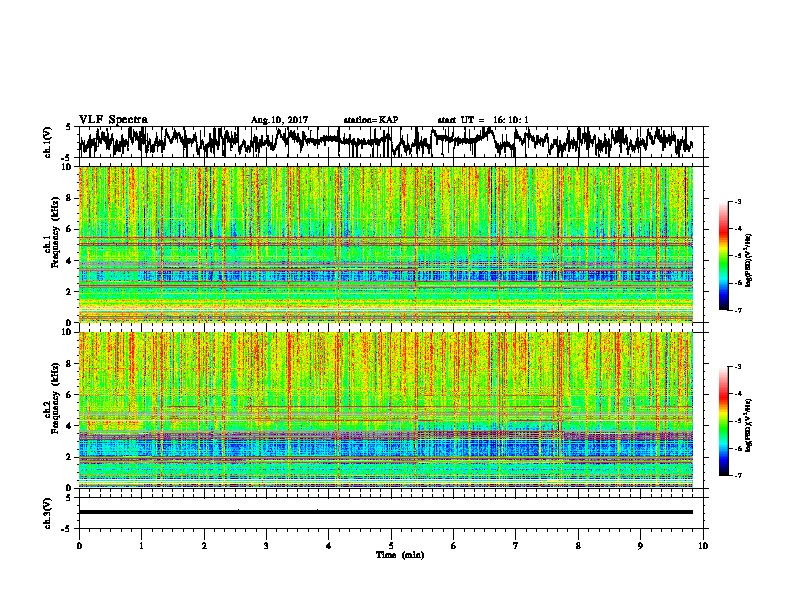The width and height of the screenshot is (792, 612).
Task: Click time axis tick label "9"
Action: tap(640, 546)
